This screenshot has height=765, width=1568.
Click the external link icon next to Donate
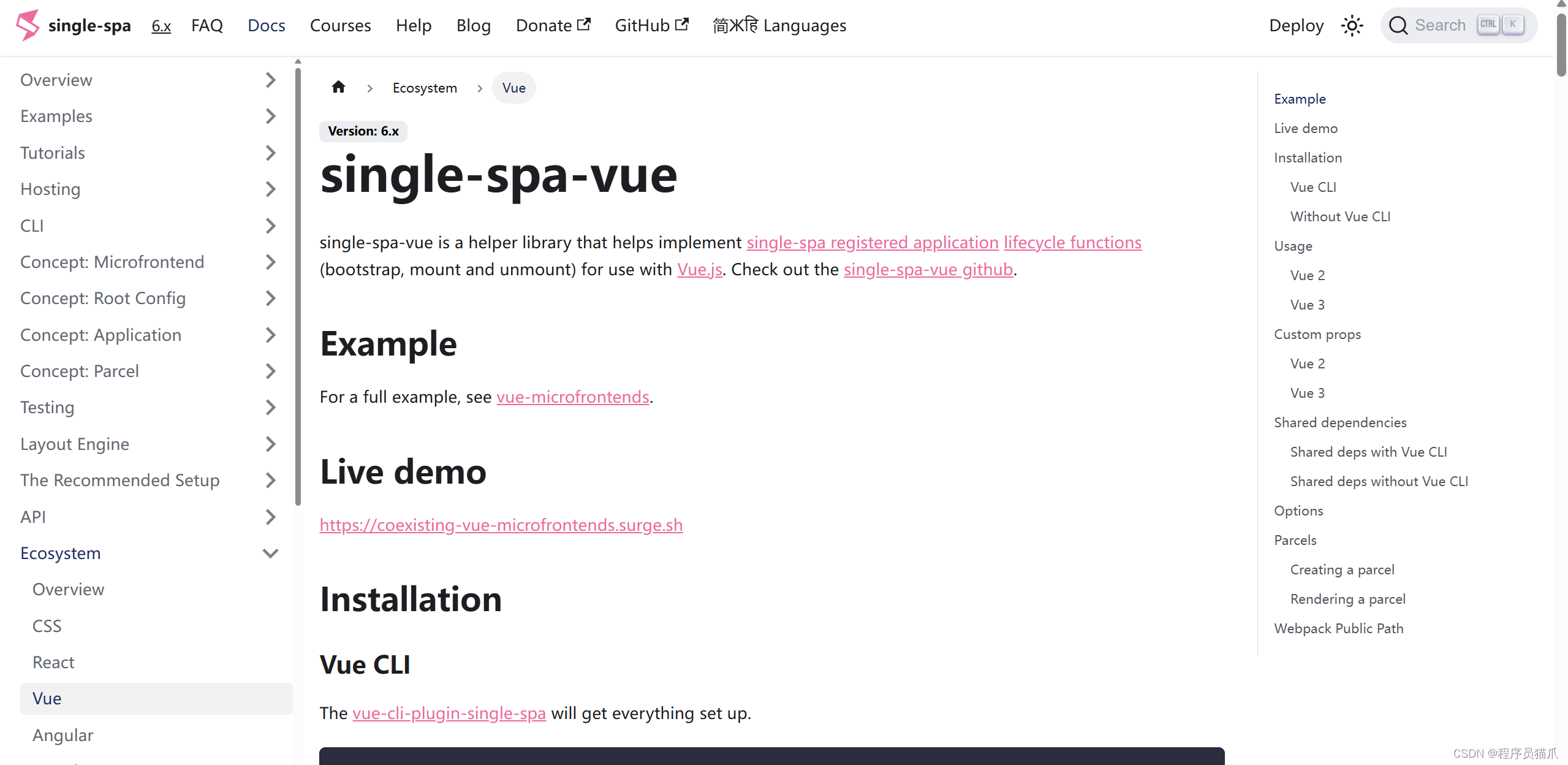click(583, 24)
